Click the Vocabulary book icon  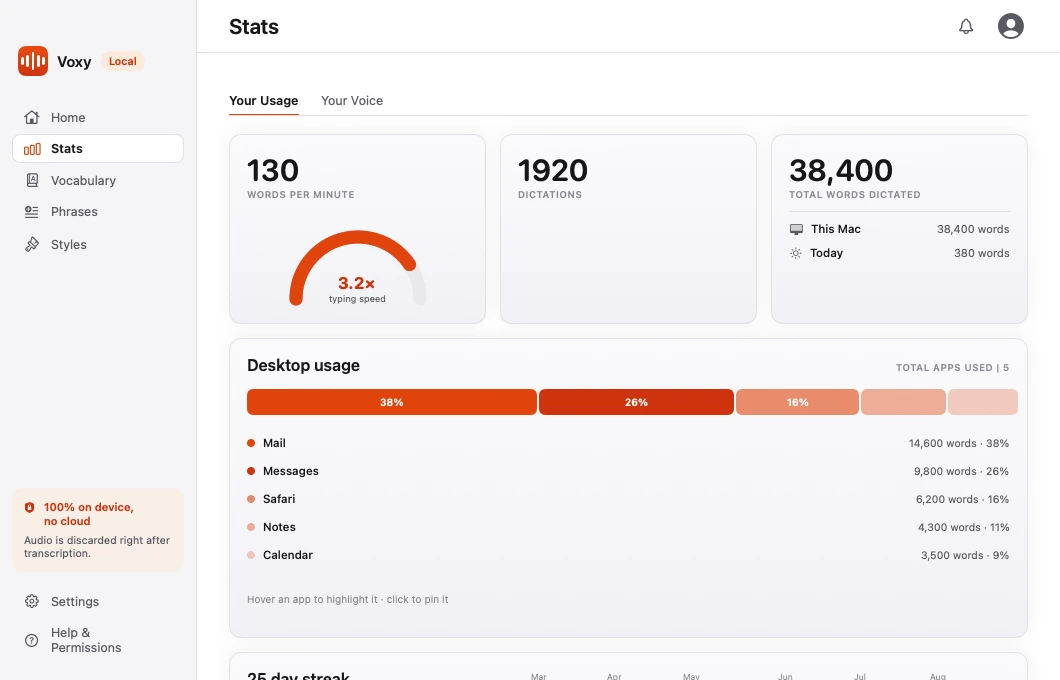32,180
